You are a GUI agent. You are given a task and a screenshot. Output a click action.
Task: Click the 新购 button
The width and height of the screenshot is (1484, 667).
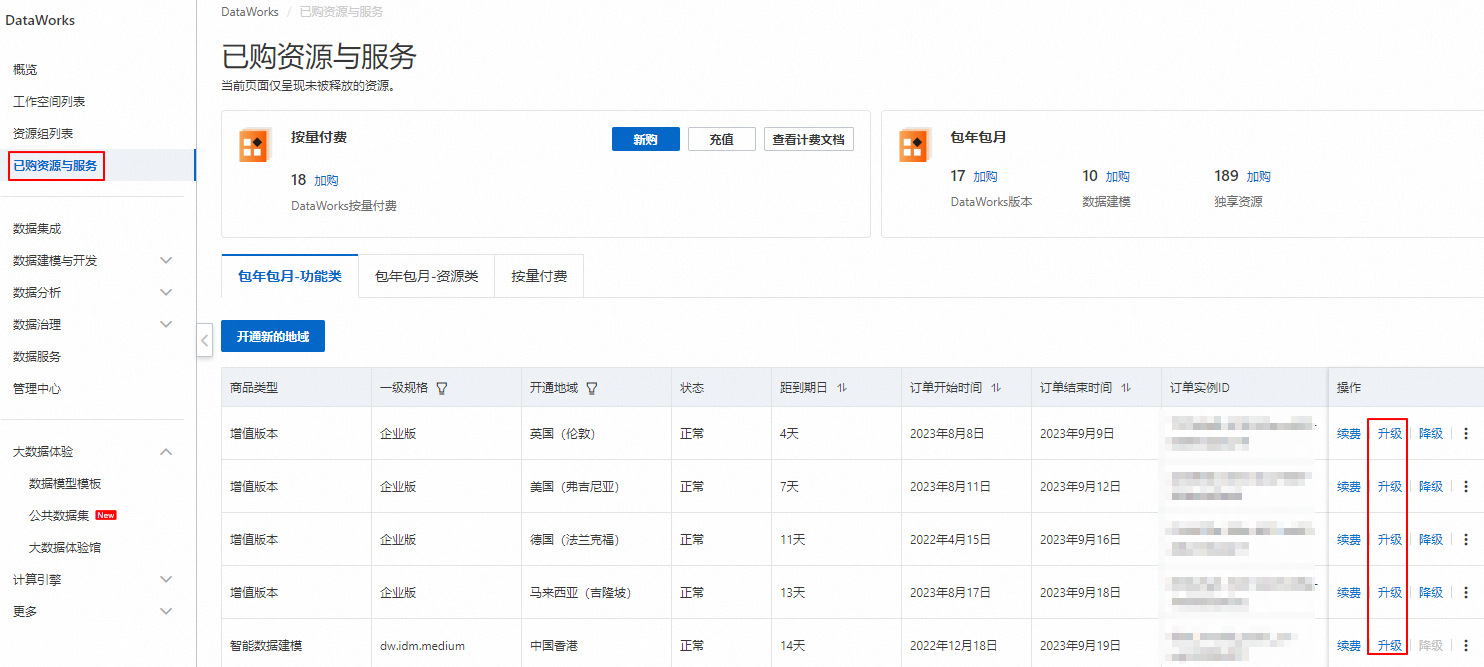(646, 139)
